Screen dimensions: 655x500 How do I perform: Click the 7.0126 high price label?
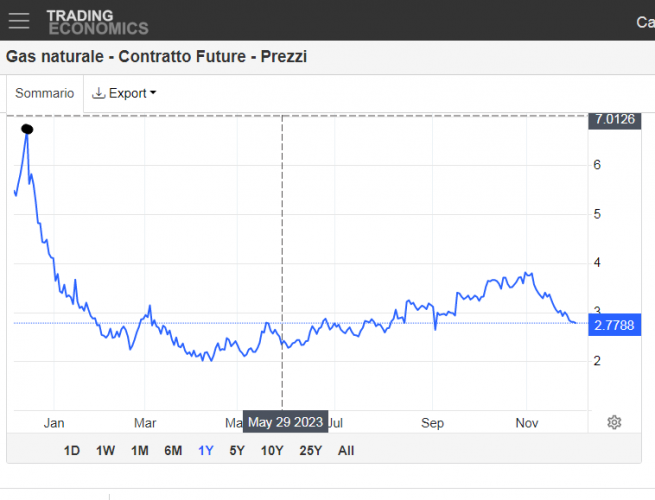click(614, 120)
